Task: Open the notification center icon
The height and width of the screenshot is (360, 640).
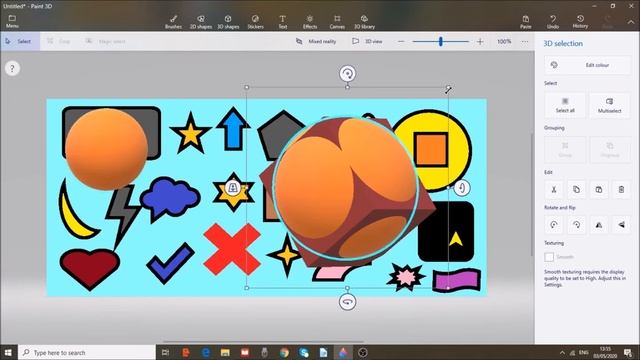Action: pos(628,352)
